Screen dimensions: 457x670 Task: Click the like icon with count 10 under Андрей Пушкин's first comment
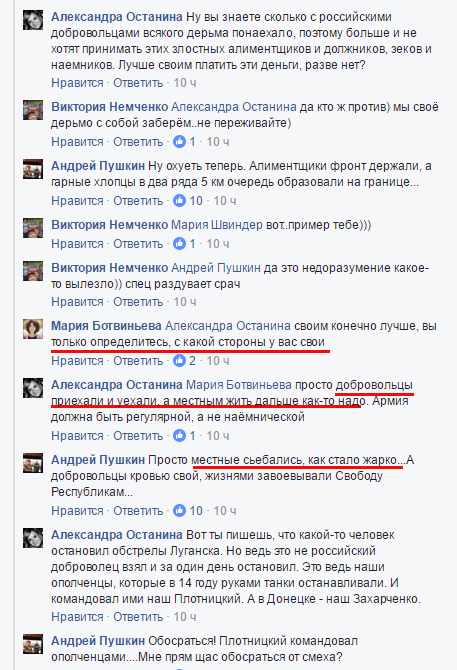179,200
